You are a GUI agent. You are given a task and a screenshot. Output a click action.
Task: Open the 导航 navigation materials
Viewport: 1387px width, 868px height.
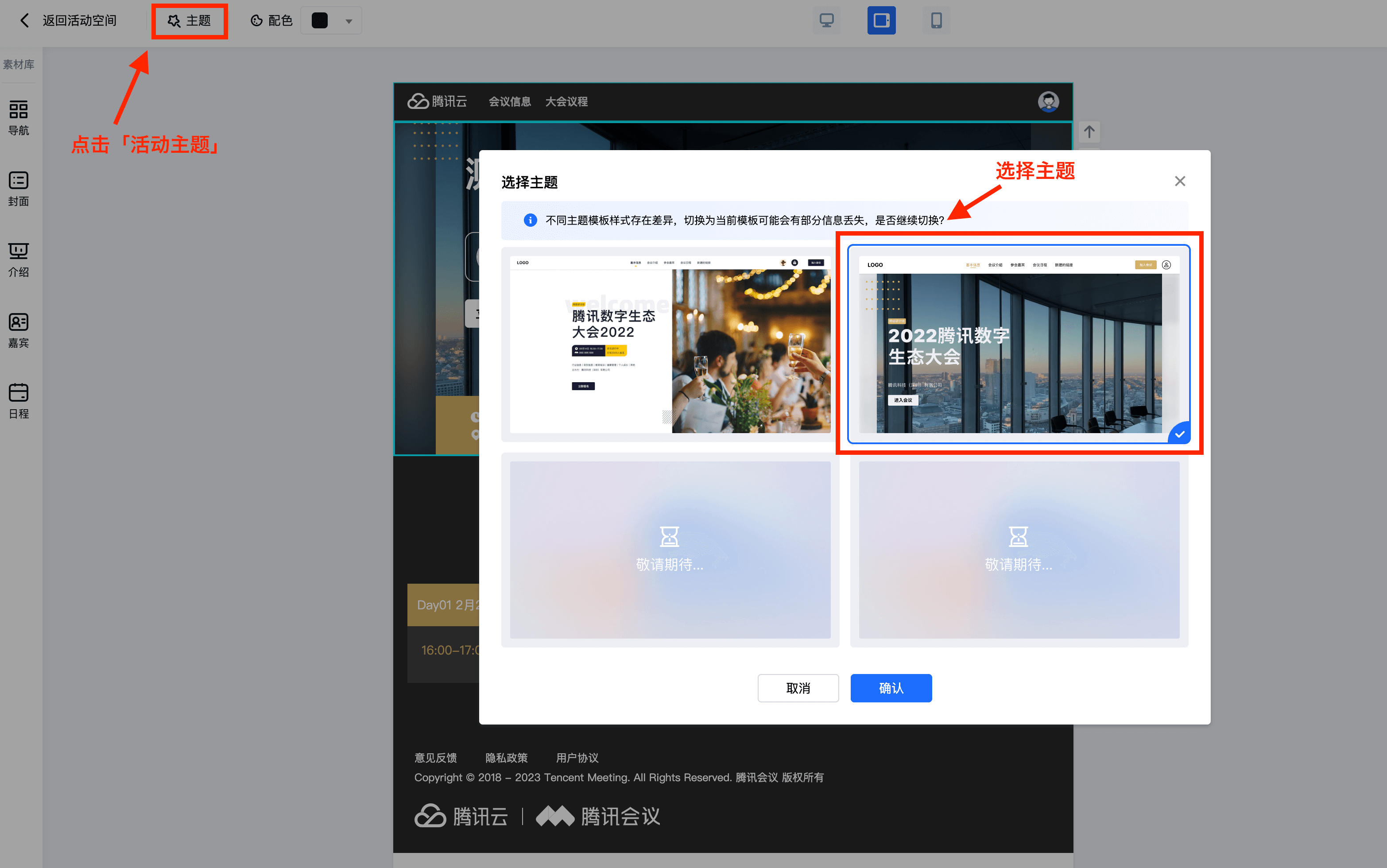pos(18,118)
